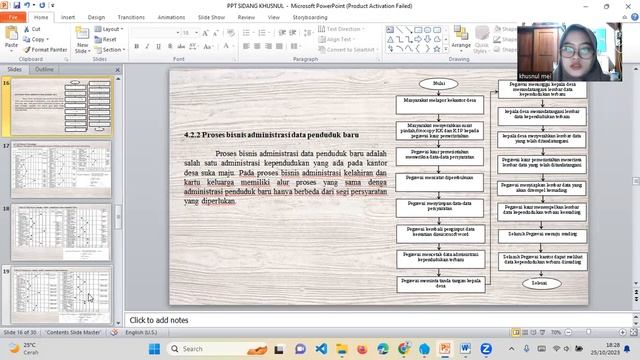
Task: Click 'Contents Slide Master' theme label
Action: tap(73, 333)
